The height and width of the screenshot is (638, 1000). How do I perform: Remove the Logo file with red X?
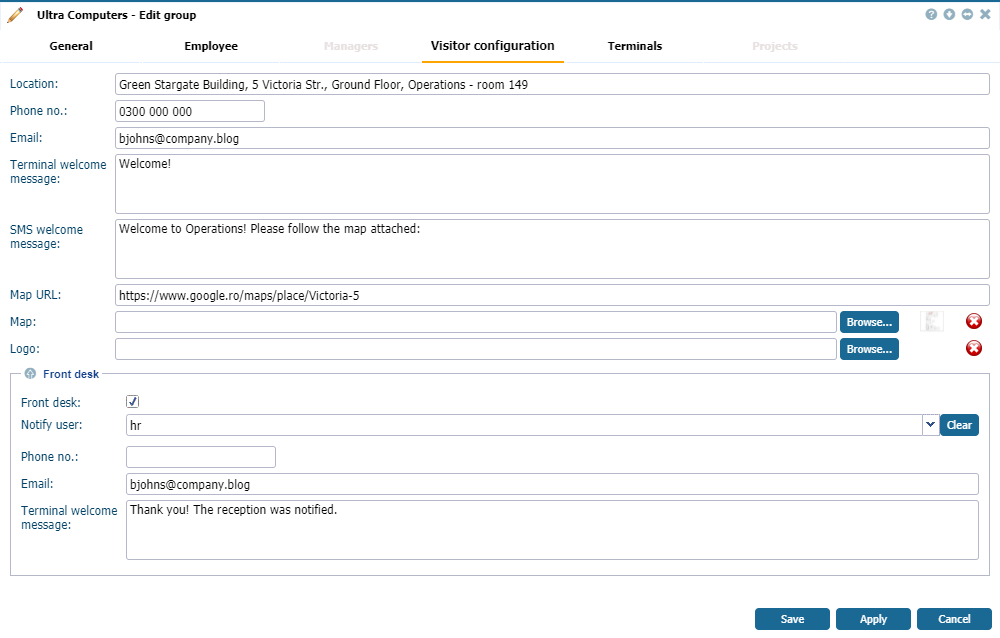[973, 348]
